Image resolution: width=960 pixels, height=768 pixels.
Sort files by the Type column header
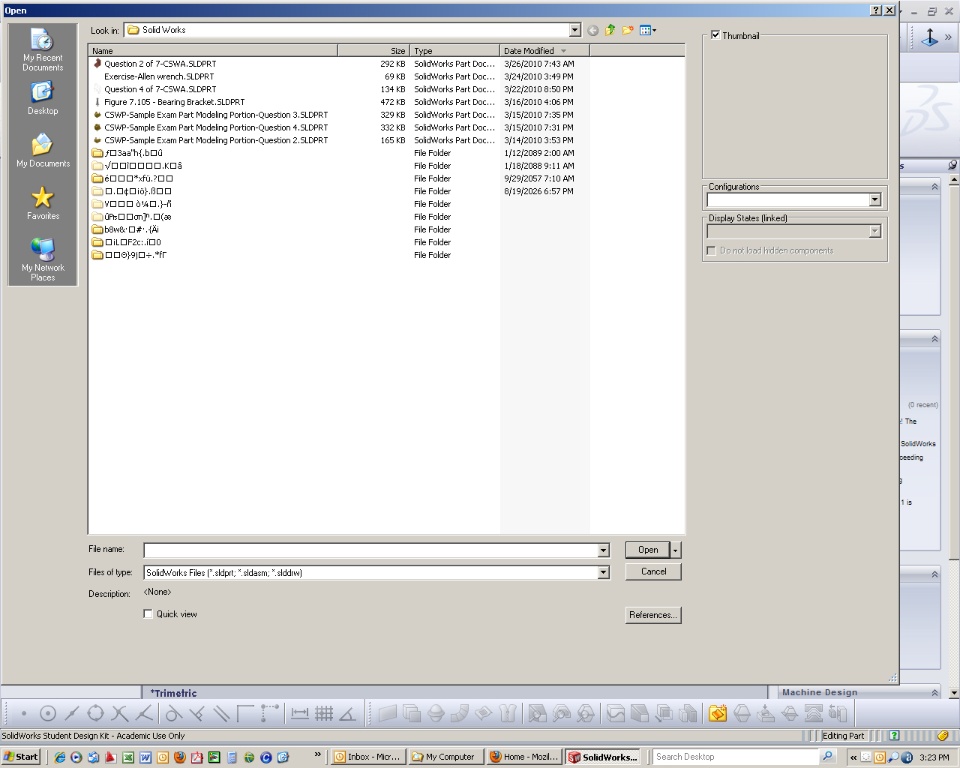tap(454, 51)
